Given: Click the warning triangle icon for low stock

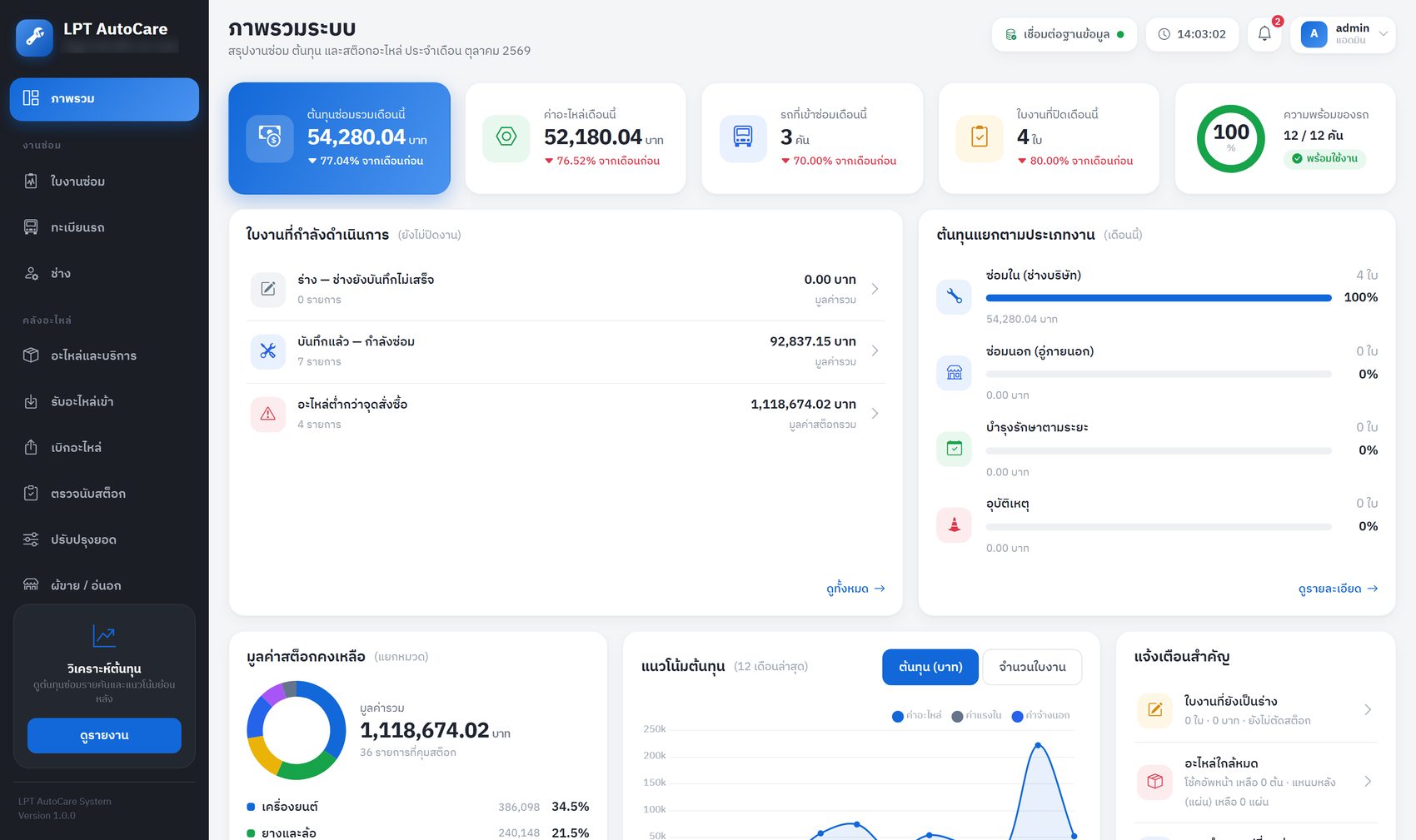Looking at the screenshot, I should coord(268,414).
